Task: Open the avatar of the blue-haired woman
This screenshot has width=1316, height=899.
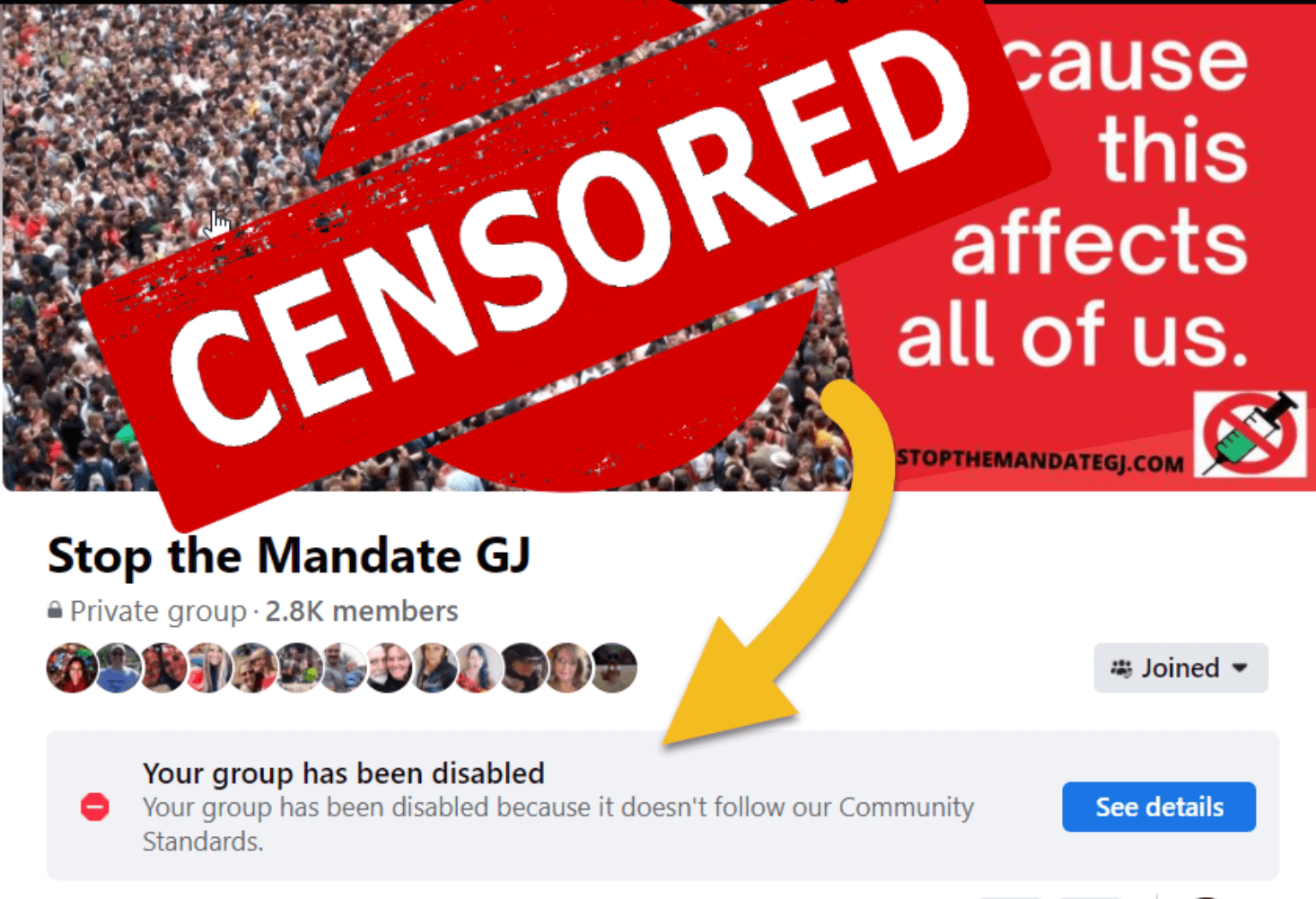Action: click(x=479, y=668)
